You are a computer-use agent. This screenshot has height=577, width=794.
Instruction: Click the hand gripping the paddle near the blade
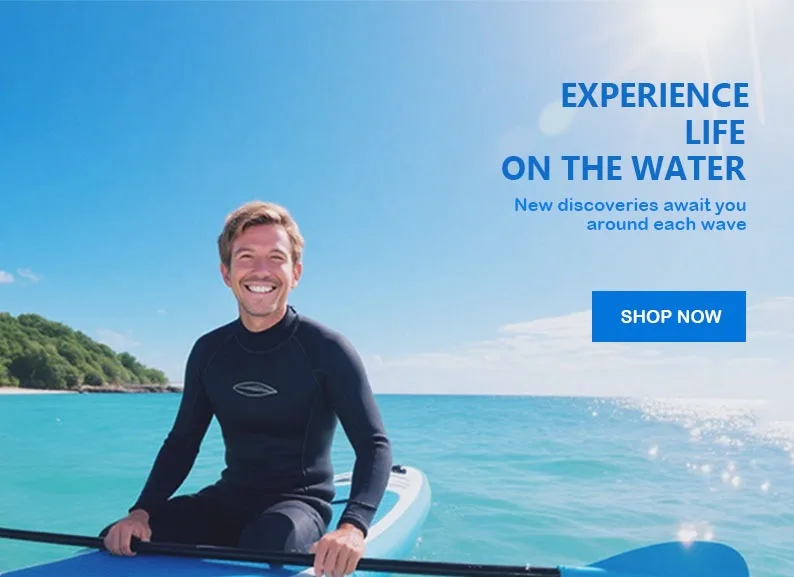click(338, 550)
